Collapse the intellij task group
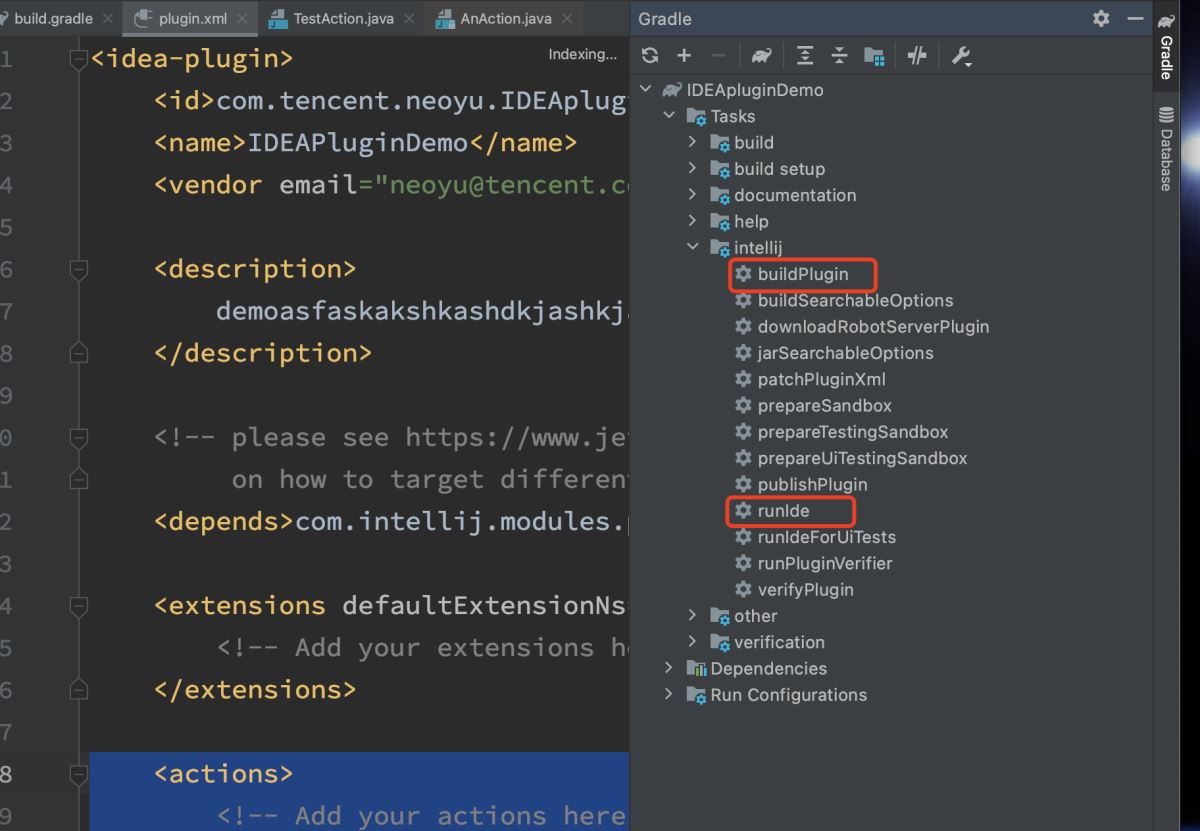Image resolution: width=1200 pixels, height=831 pixels. pos(692,247)
